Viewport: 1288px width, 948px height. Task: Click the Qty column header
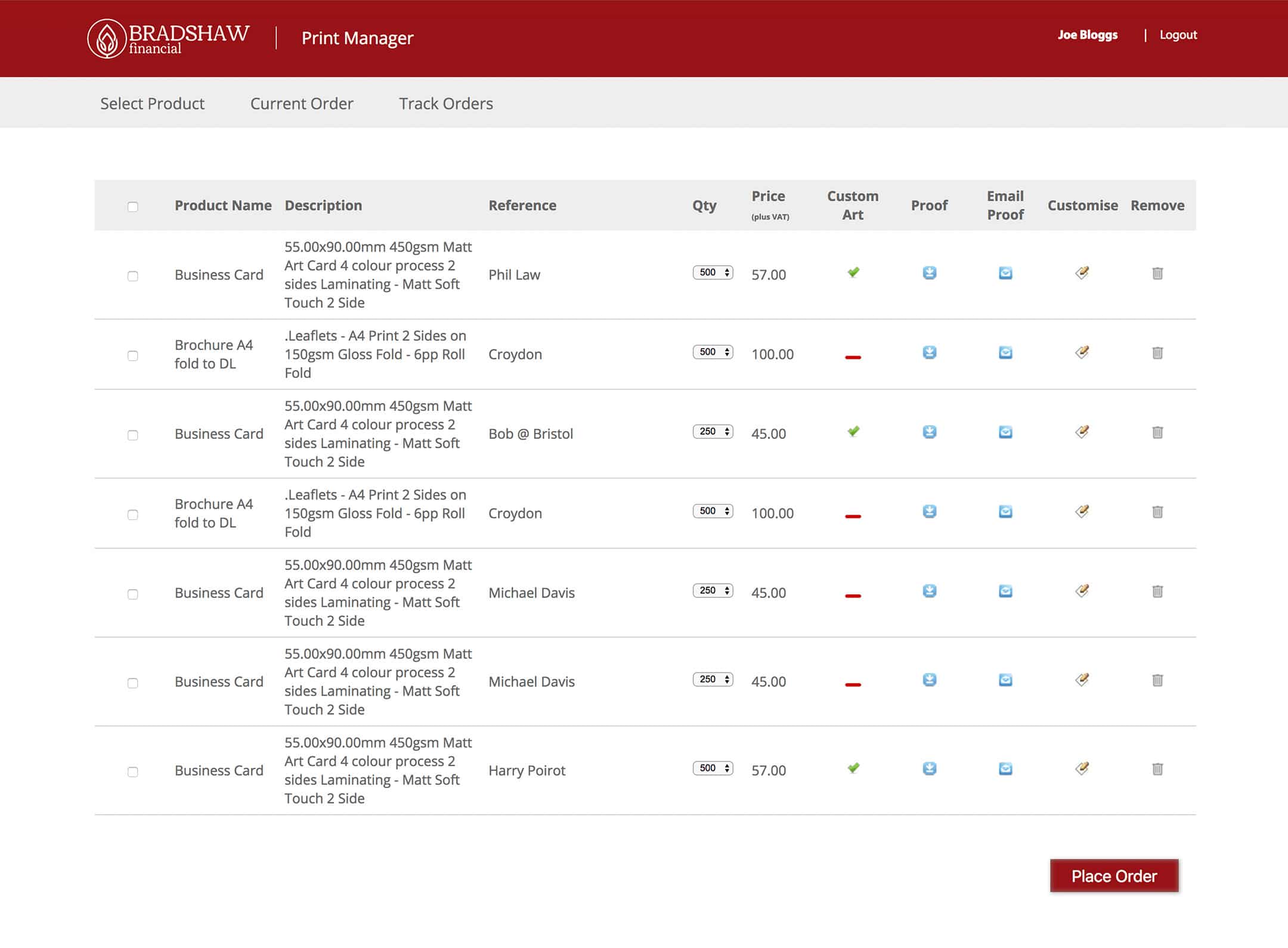tap(704, 206)
